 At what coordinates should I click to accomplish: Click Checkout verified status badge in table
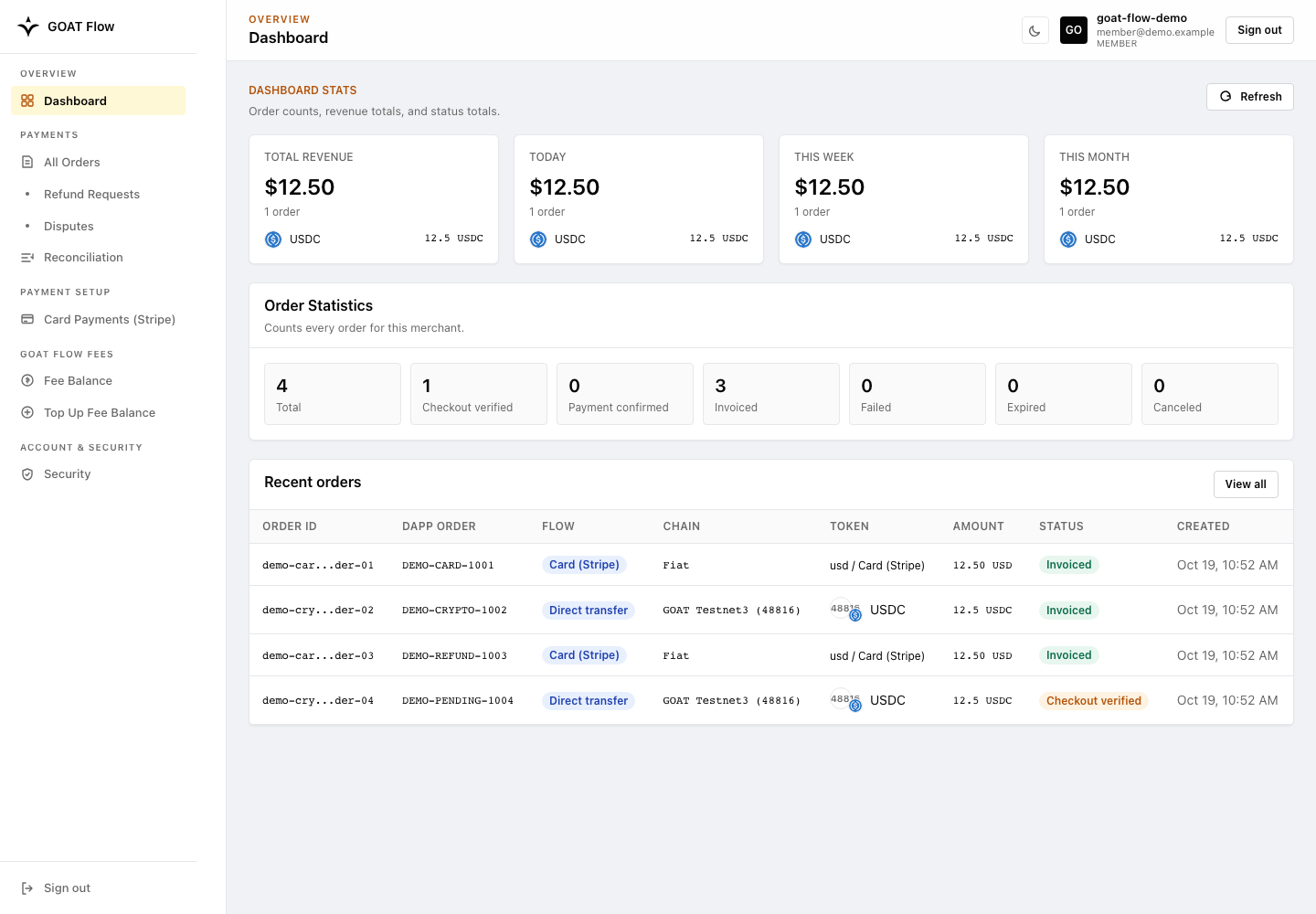tap(1094, 701)
